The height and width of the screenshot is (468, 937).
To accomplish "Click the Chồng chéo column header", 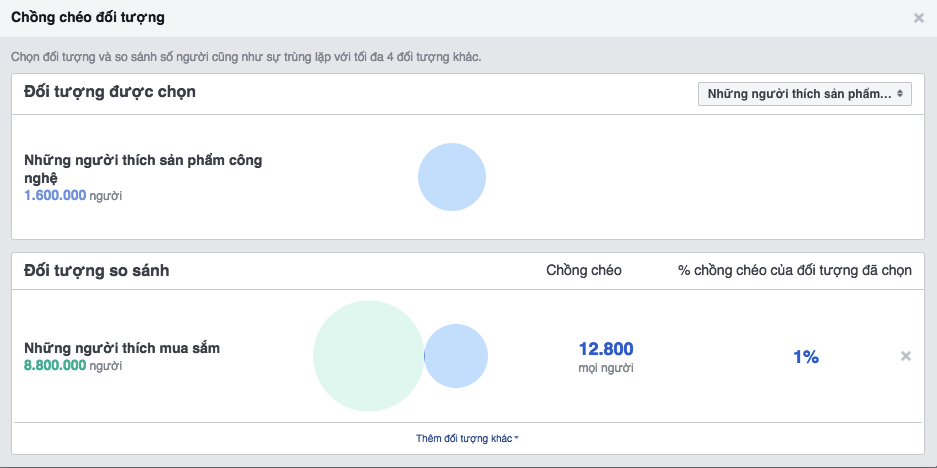I will (x=584, y=271).
